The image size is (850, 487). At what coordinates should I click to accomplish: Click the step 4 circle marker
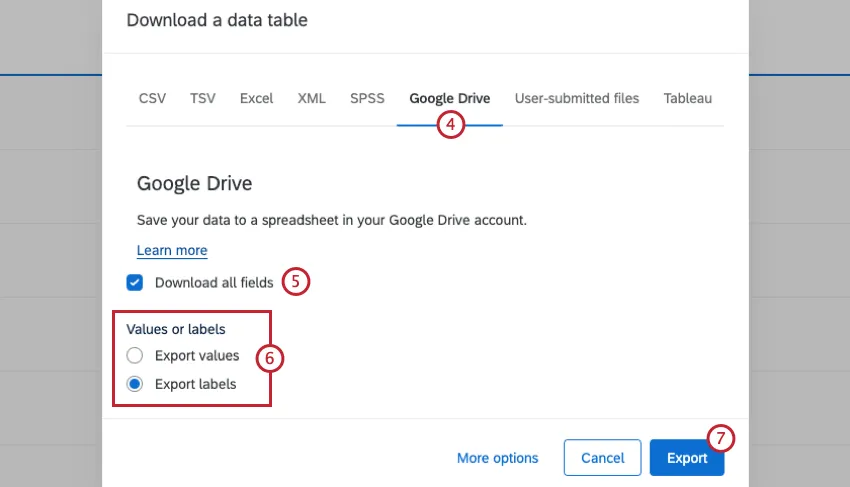[452, 125]
